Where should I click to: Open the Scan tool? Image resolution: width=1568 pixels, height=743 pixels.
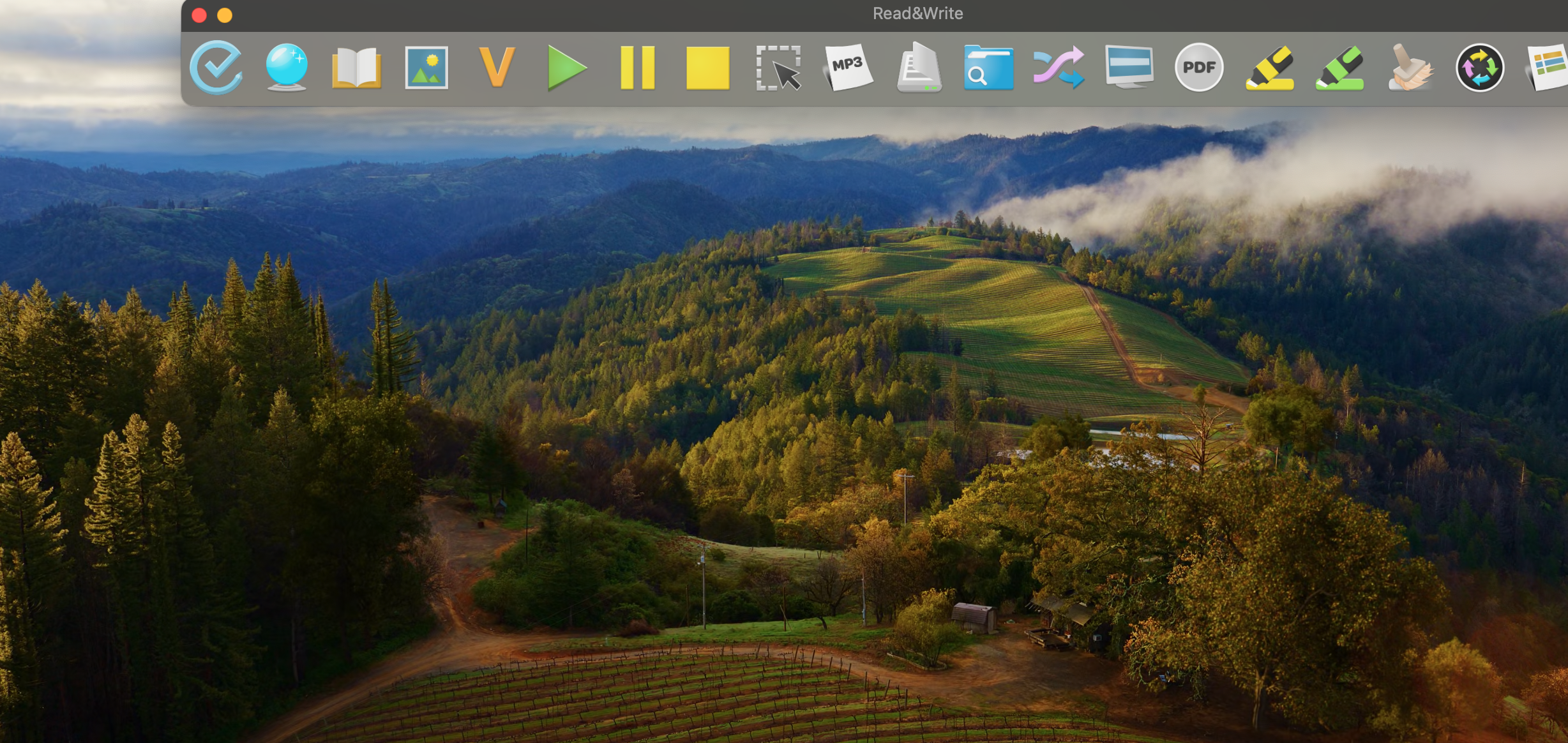point(919,67)
